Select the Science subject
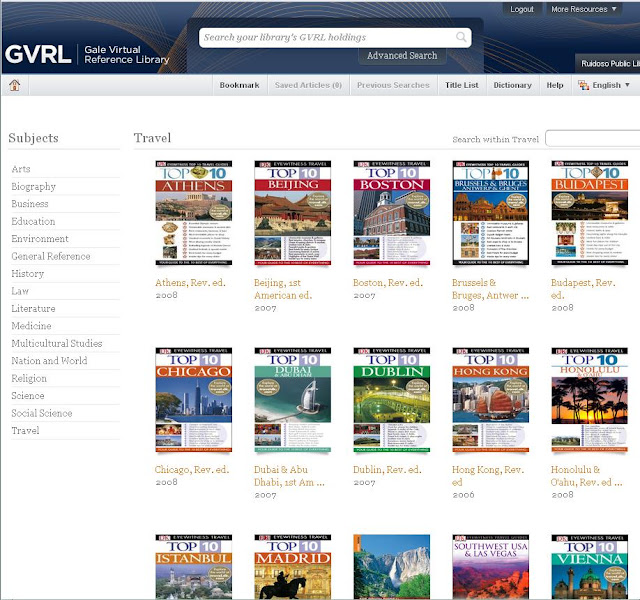Image resolution: width=640 pixels, height=600 pixels. [28, 396]
